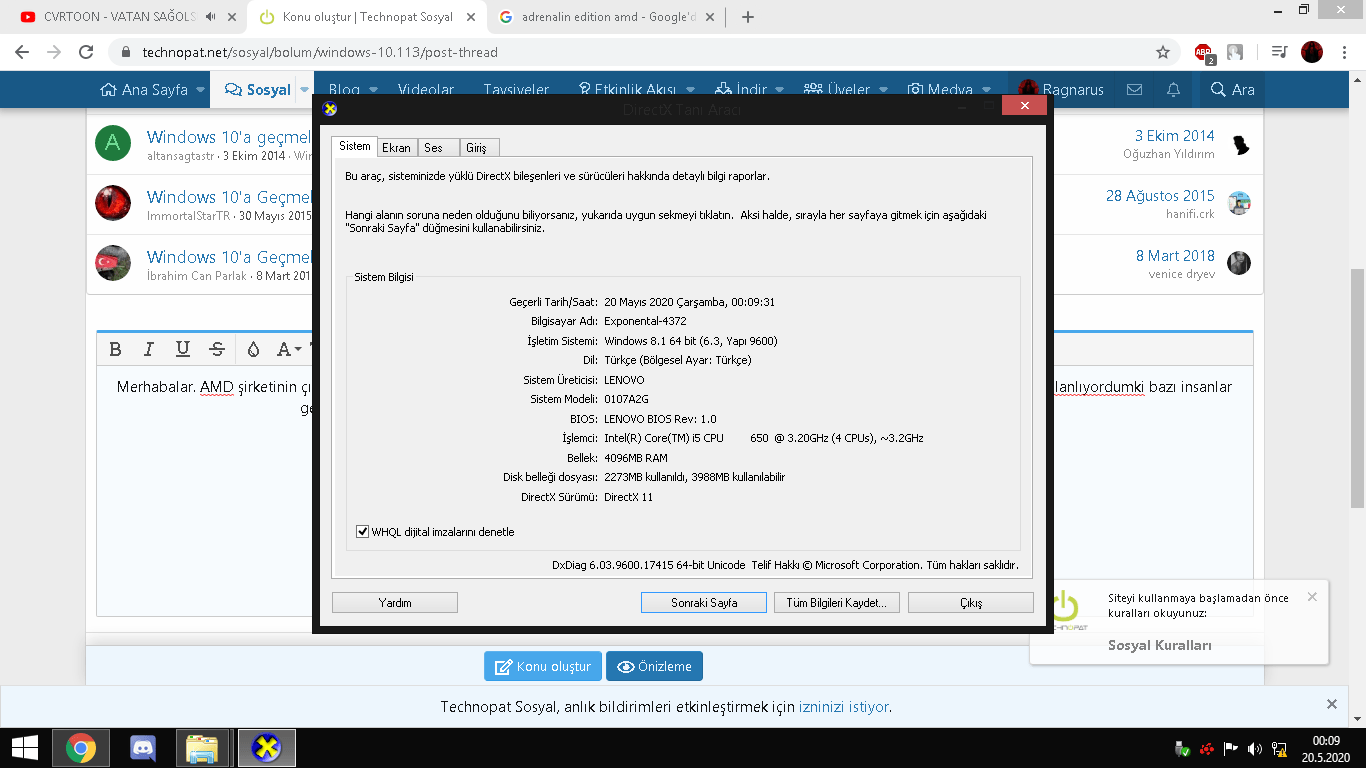The width and height of the screenshot is (1366, 768).
Task: Open the DirectX diagnostic tool taskbar icon
Action: tap(266, 748)
